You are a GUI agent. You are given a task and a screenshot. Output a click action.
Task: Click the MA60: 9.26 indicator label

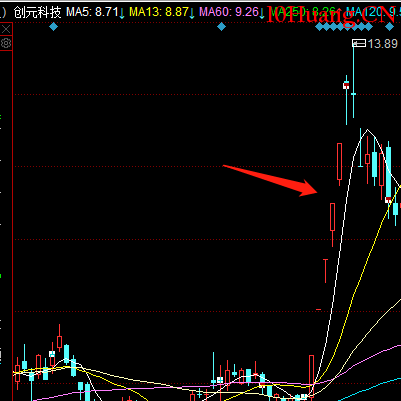coord(229,12)
